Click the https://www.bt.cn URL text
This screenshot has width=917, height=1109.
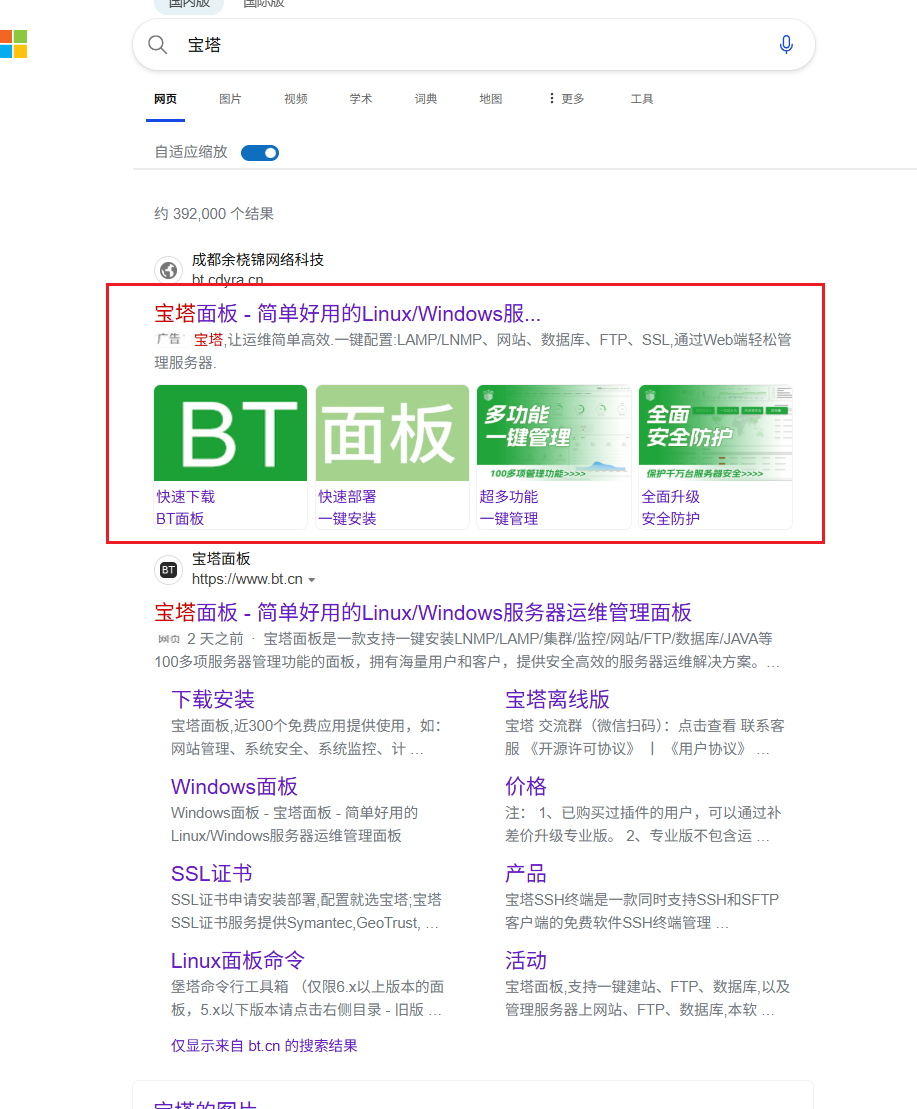pos(247,579)
